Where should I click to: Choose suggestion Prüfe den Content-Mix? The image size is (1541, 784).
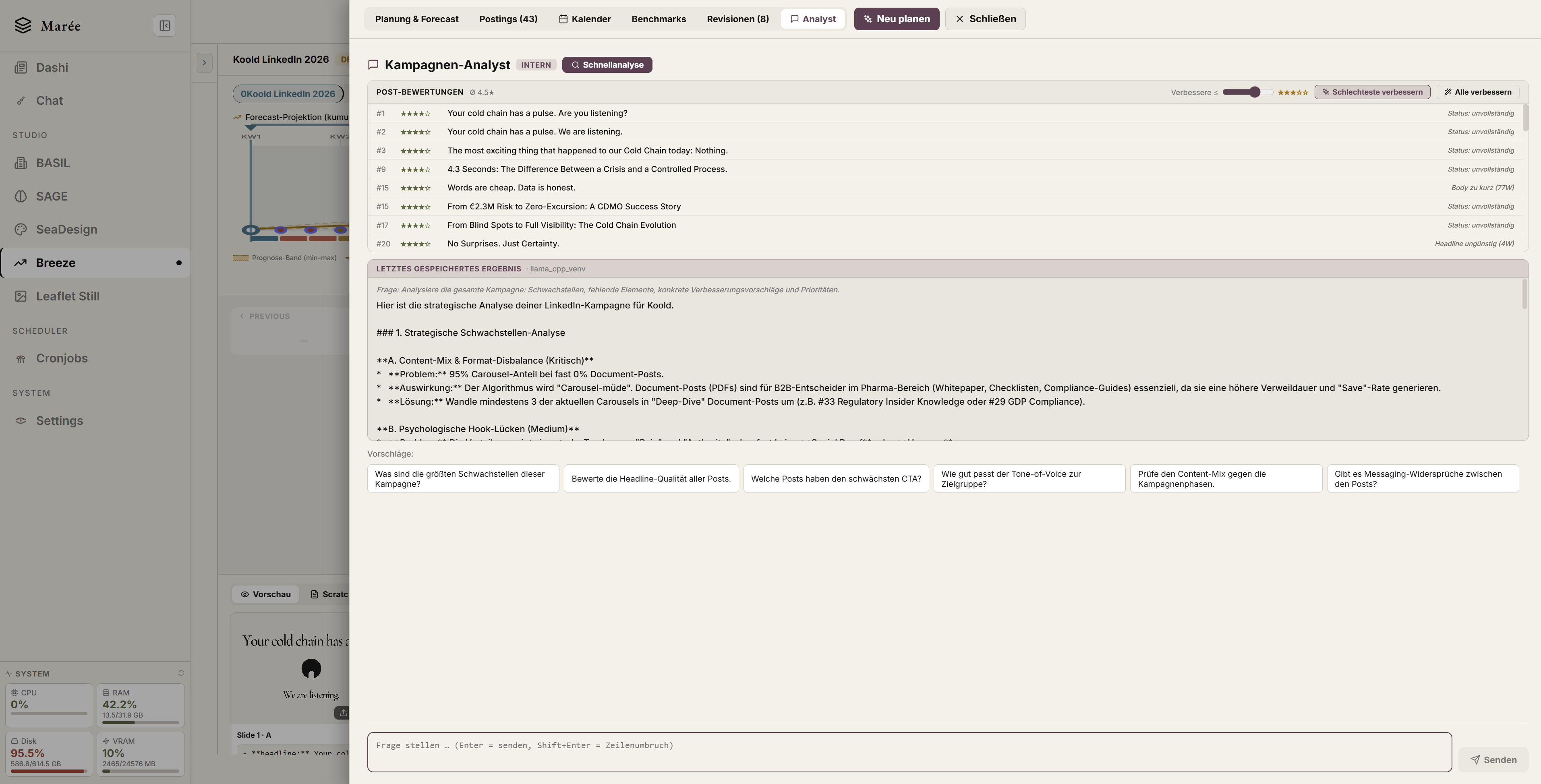(1226, 478)
